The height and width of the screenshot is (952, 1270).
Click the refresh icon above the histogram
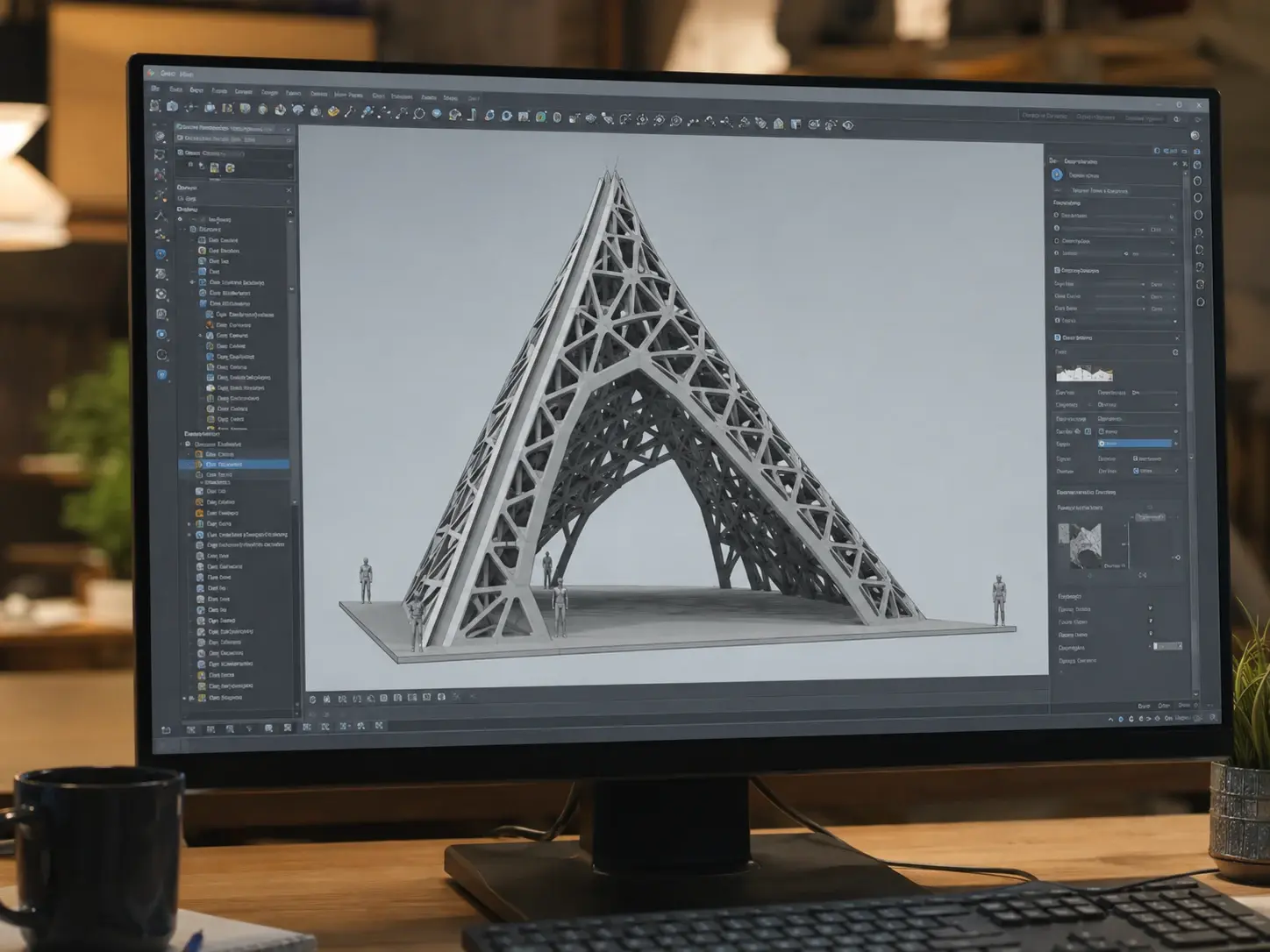pos(1175,352)
